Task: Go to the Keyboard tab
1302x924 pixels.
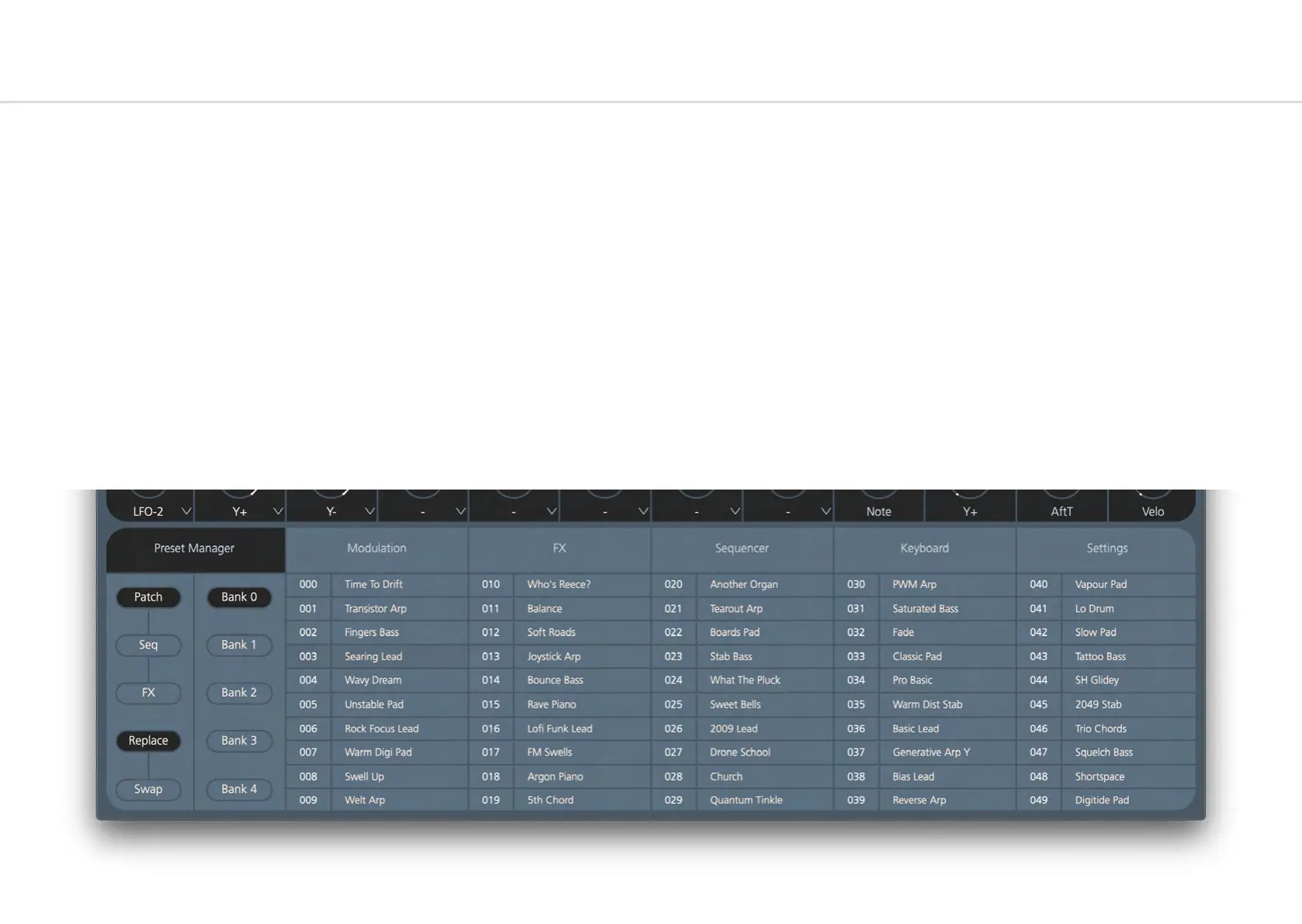Action: click(x=925, y=549)
